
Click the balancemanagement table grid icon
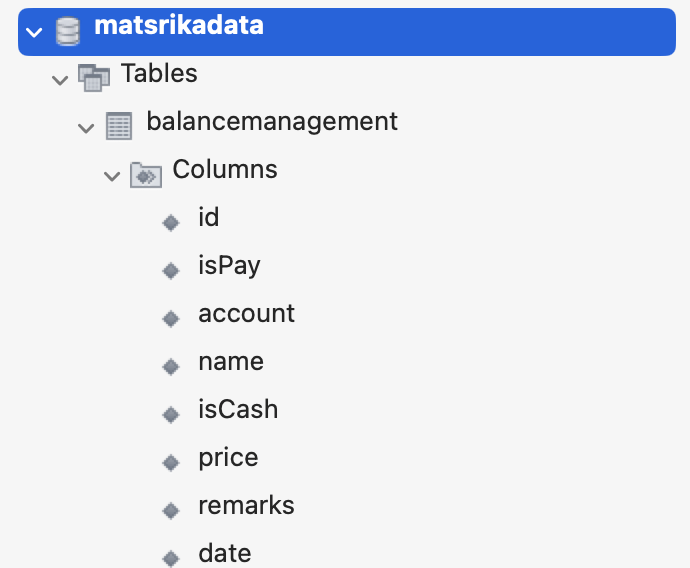[x=119, y=125]
